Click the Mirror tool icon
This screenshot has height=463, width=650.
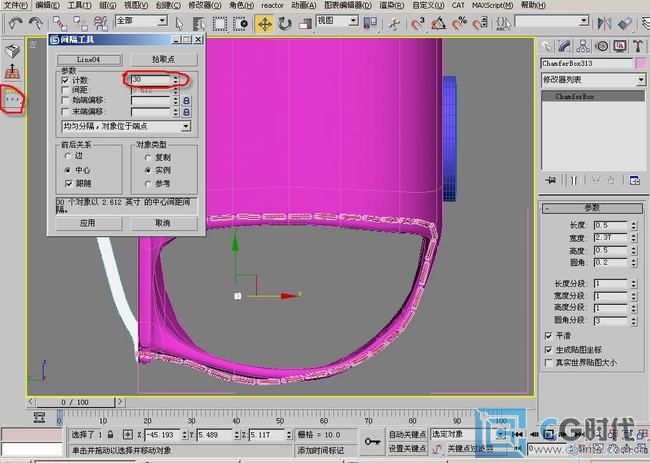(604, 23)
